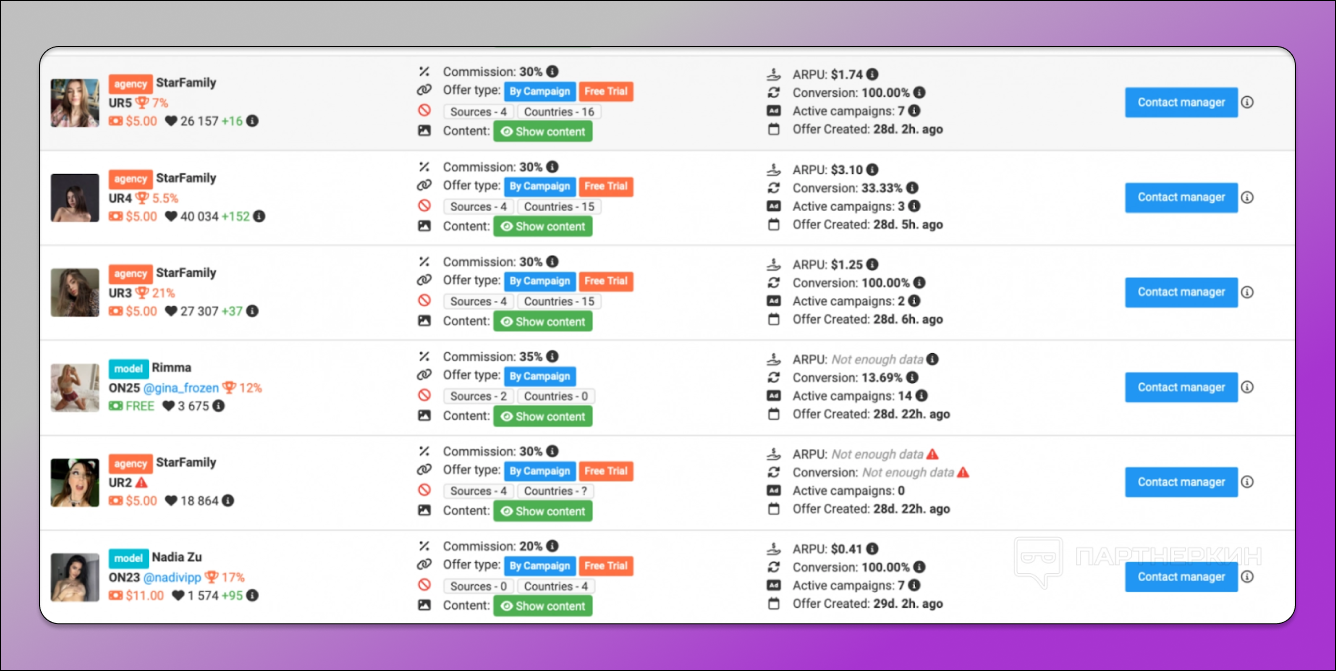Click info icon next to UR5 Commission 30%
This screenshot has width=1336, height=671.
553,72
